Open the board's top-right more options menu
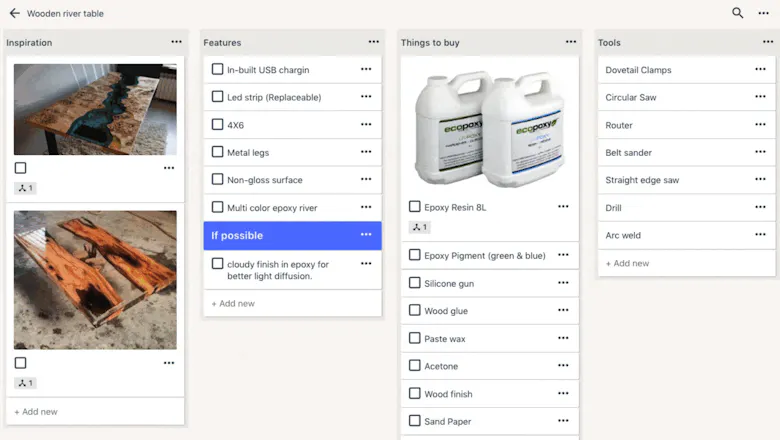 pos(764,13)
